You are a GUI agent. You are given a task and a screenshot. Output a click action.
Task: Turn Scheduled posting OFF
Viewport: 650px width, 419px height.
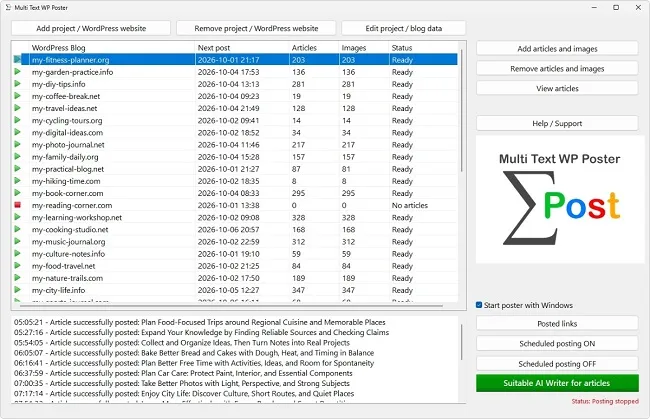point(557,363)
